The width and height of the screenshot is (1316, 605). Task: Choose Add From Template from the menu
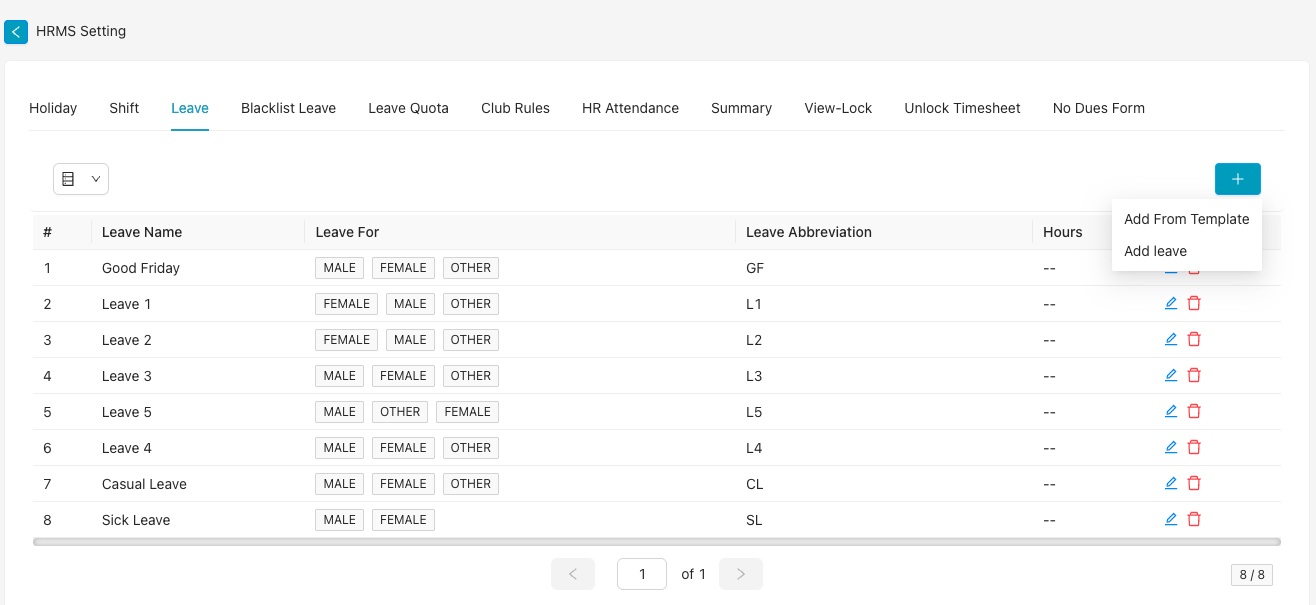pos(1186,219)
